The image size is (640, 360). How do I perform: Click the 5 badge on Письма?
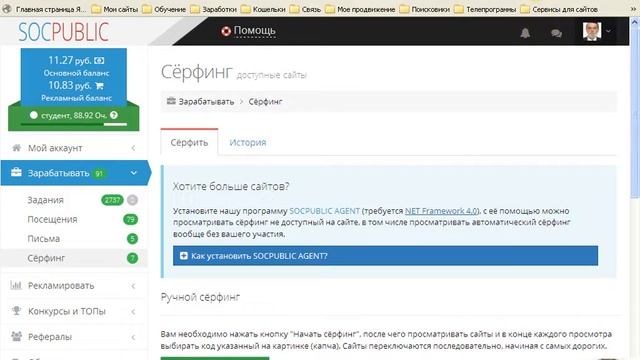[x=132, y=238]
